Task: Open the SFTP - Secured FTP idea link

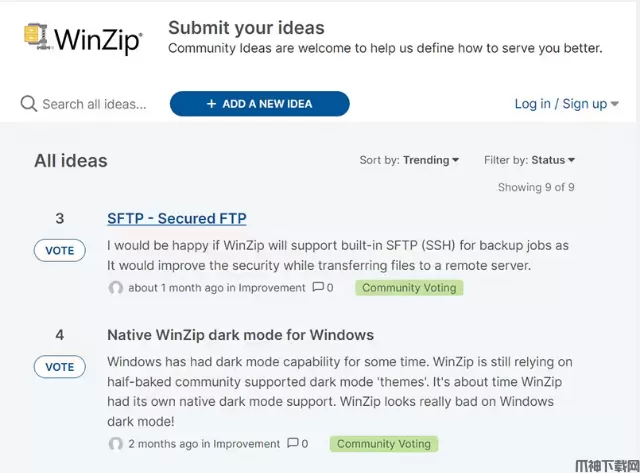Action: coord(177,219)
